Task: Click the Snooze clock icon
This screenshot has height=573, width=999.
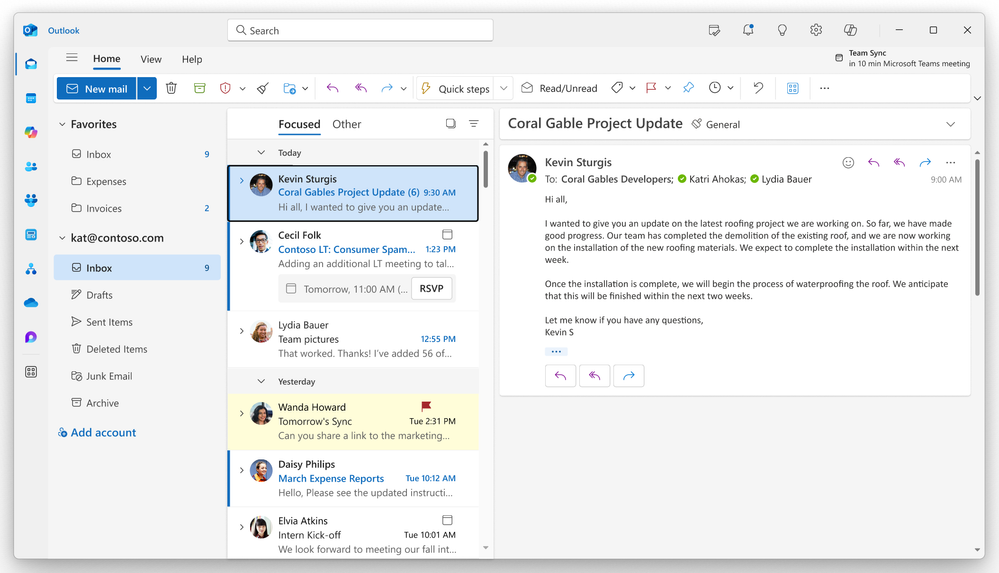Action: tap(715, 88)
